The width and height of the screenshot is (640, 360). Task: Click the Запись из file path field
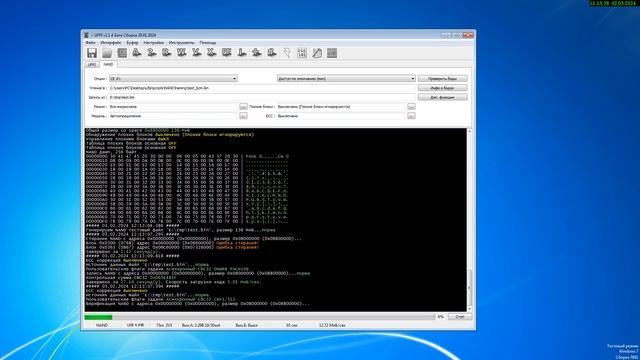point(262,97)
